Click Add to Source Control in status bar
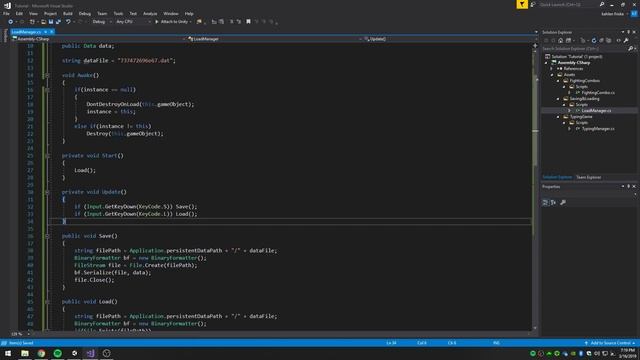 pyautogui.click(x=610, y=343)
